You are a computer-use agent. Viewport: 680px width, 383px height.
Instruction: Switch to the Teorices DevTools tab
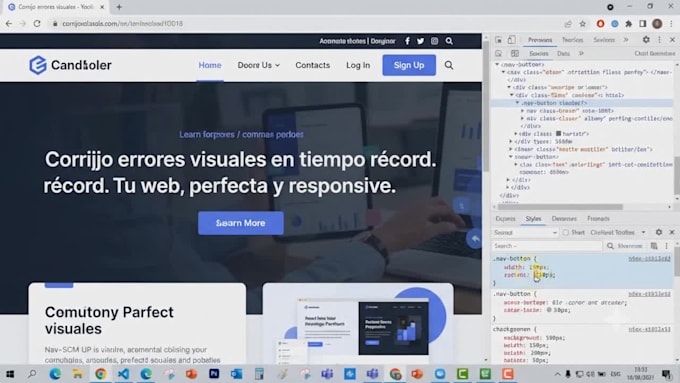pyautogui.click(x=572, y=40)
